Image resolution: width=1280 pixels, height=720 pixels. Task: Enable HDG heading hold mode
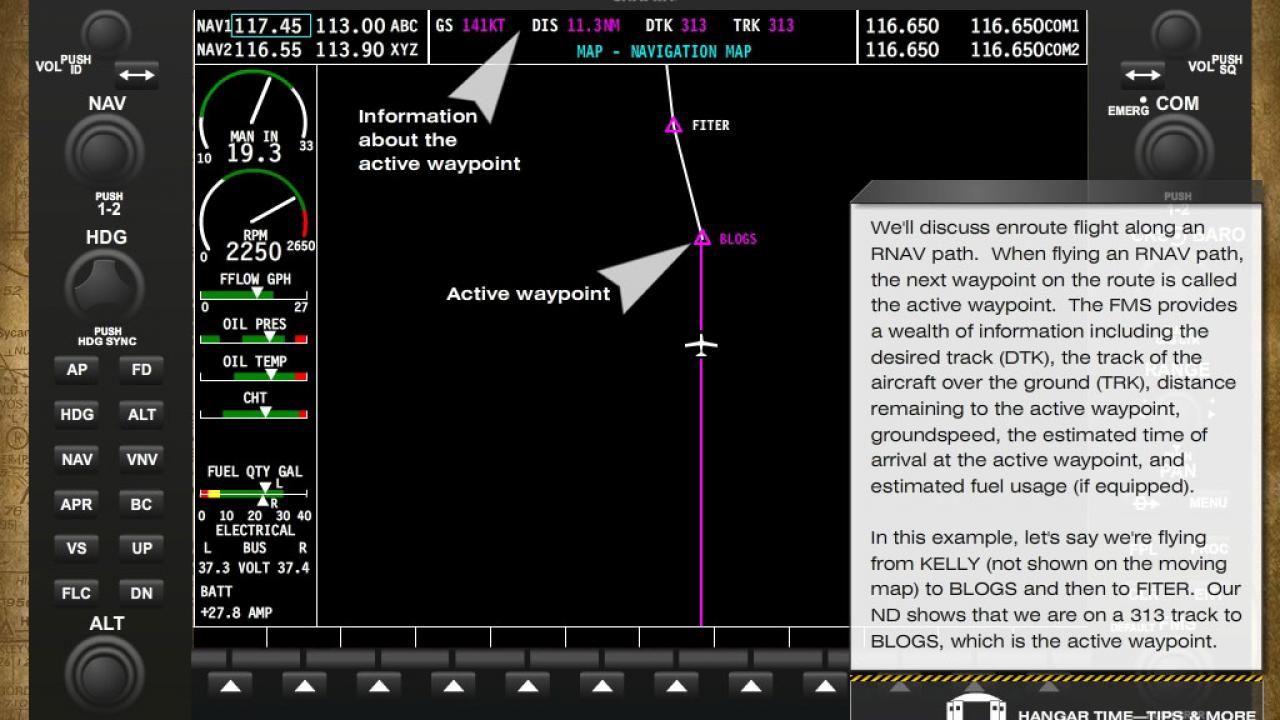[x=76, y=414]
